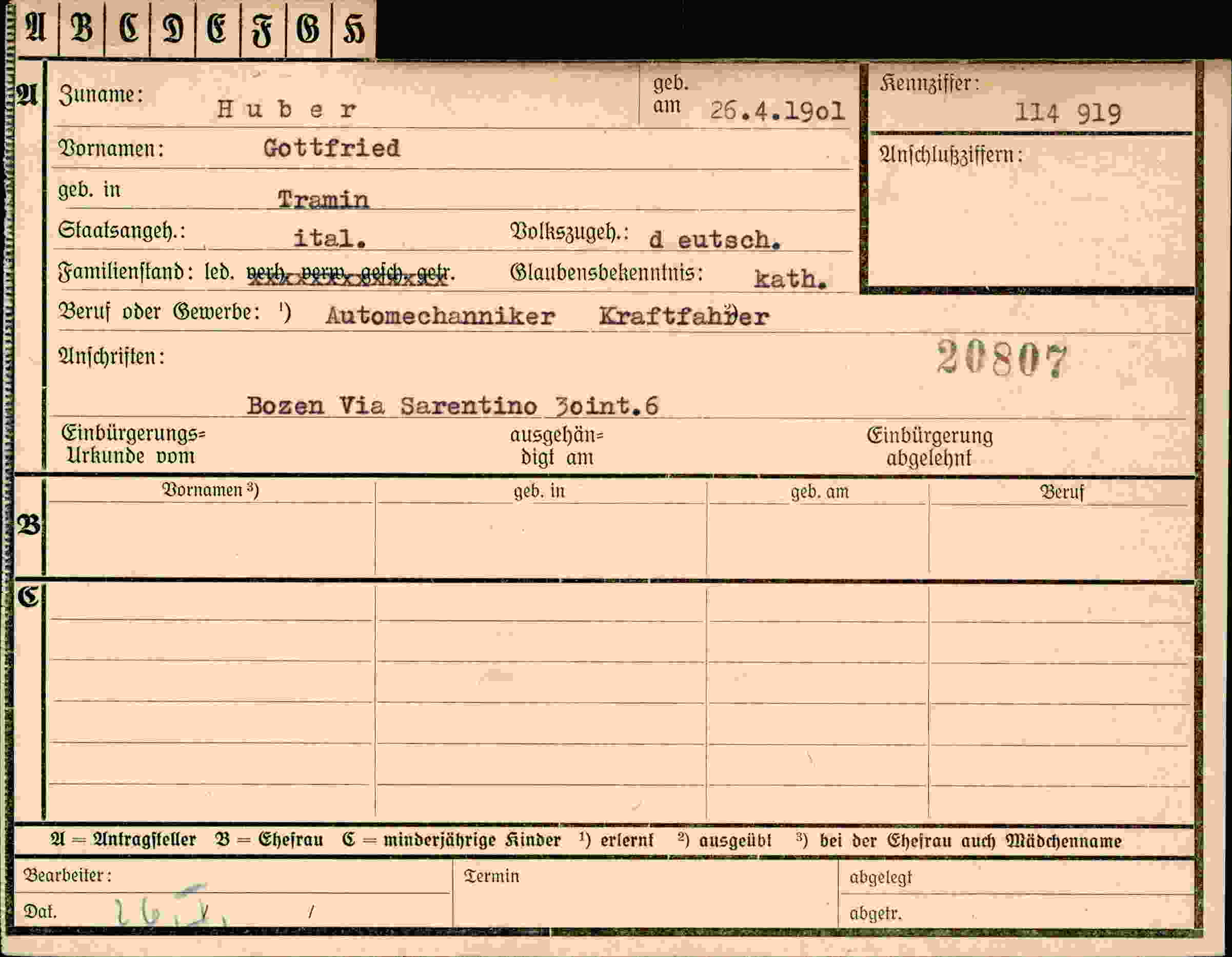1232x957 pixels.
Task: Click the religion value 'kath.'
Action: click(x=791, y=278)
